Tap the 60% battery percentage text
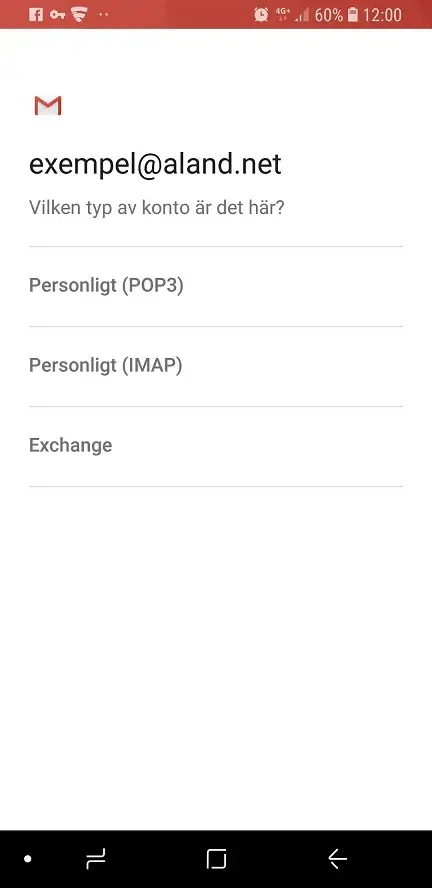 [x=329, y=15]
